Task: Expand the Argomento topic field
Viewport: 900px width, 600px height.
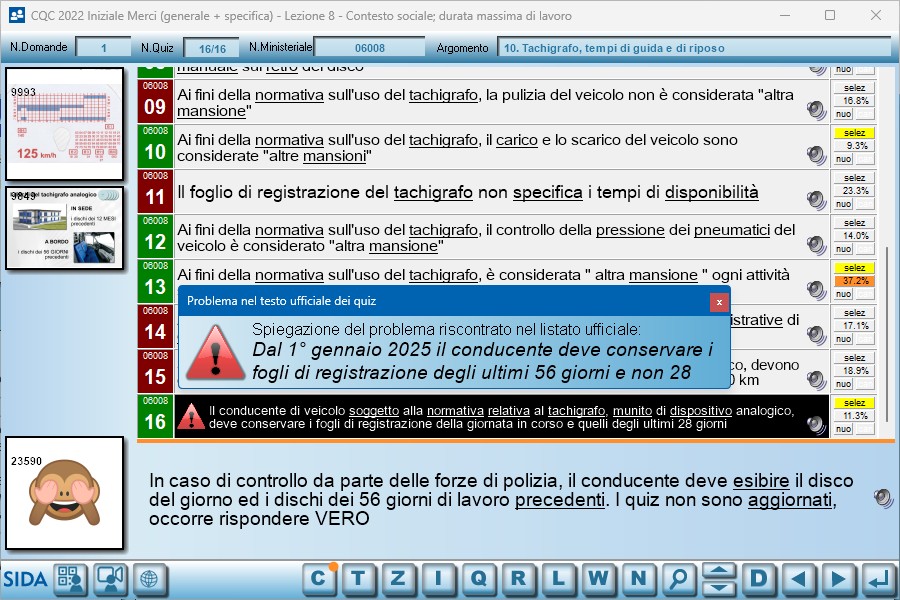Action: pyautogui.click(x=694, y=47)
